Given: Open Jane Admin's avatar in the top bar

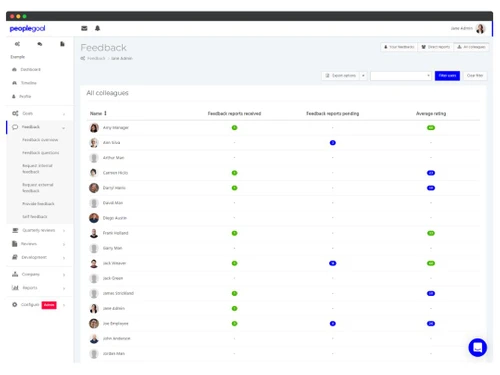Looking at the screenshot, I should point(480,29).
